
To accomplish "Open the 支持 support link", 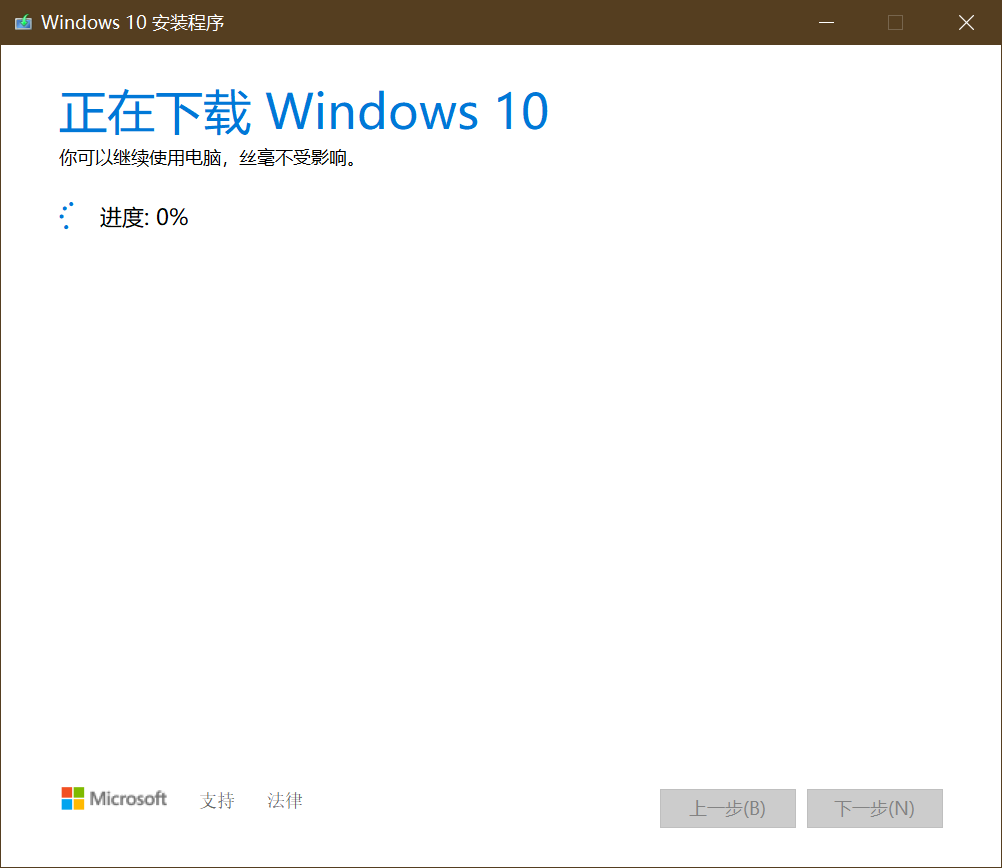I will (217, 800).
